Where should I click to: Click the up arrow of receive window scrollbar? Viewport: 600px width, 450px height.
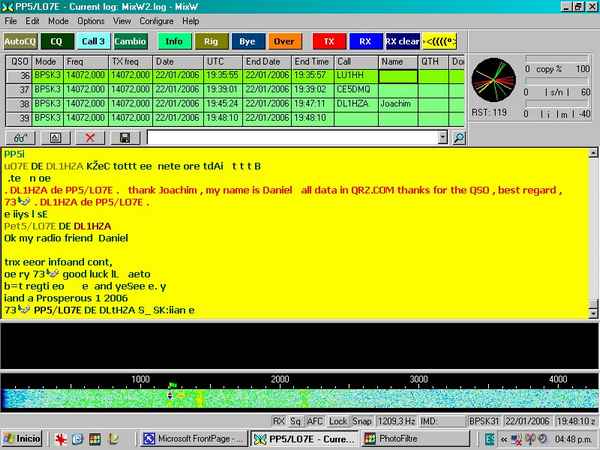(x=593, y=153)
